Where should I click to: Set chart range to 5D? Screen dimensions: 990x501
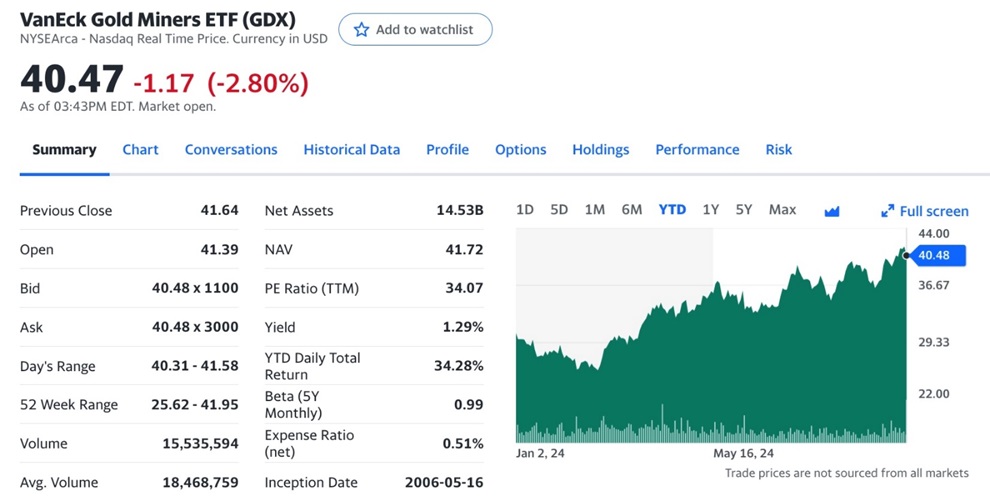[559, 210]
